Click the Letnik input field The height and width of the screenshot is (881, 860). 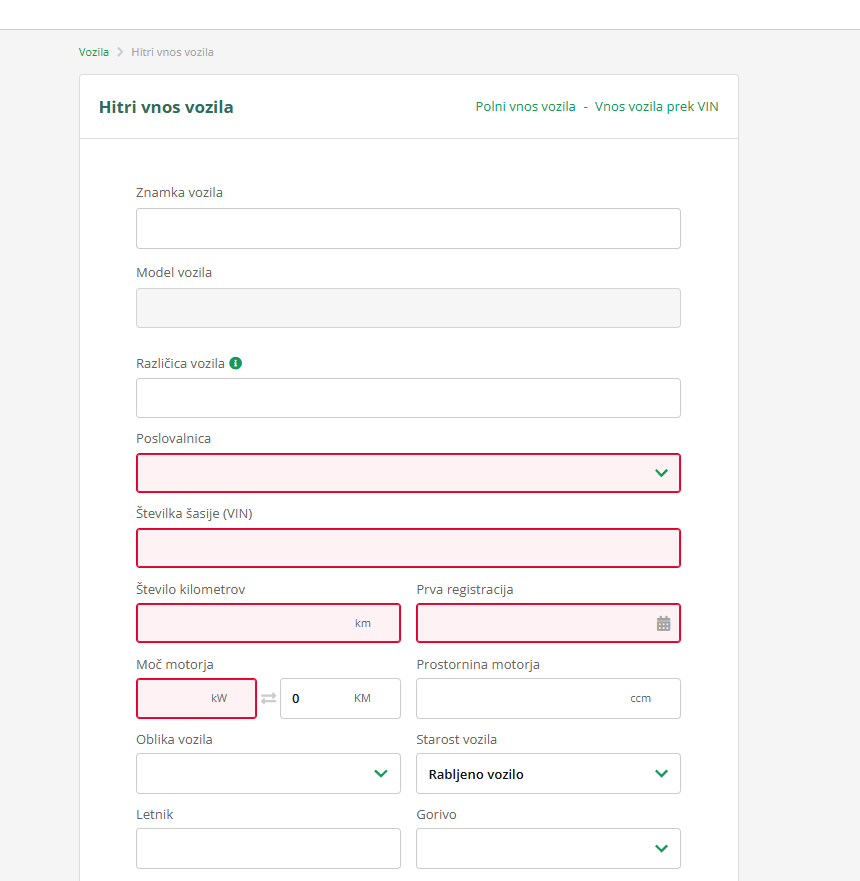(268, 848)
